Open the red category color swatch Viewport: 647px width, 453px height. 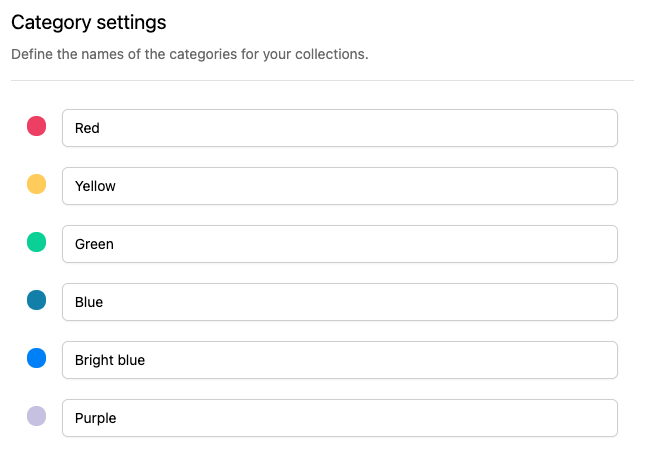point(36,126)
